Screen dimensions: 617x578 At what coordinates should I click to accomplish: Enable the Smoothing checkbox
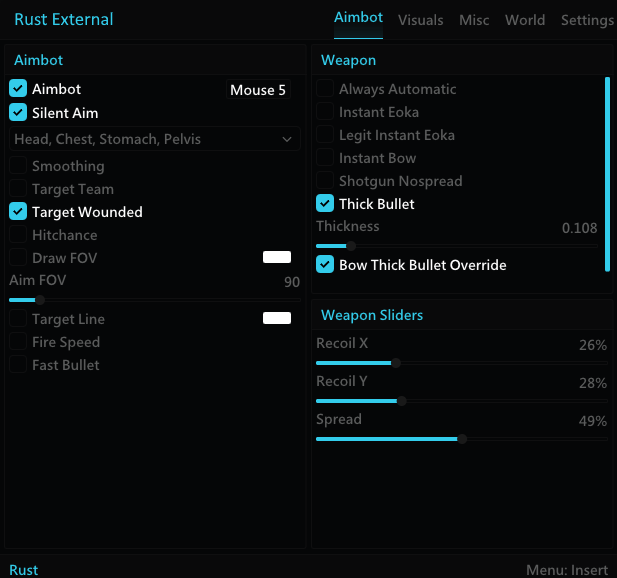coord(18,166)
